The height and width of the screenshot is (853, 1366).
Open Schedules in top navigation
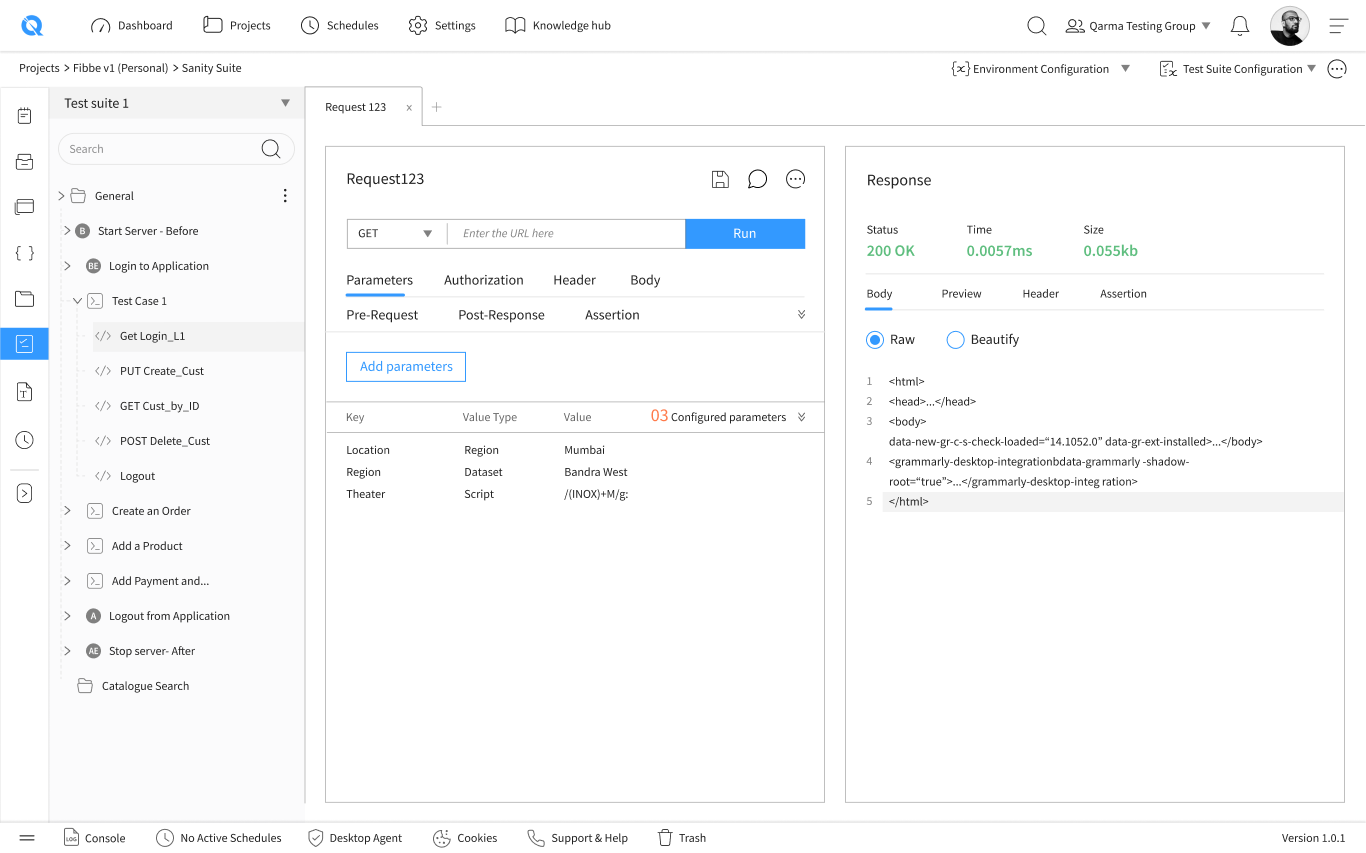[340, 26]
